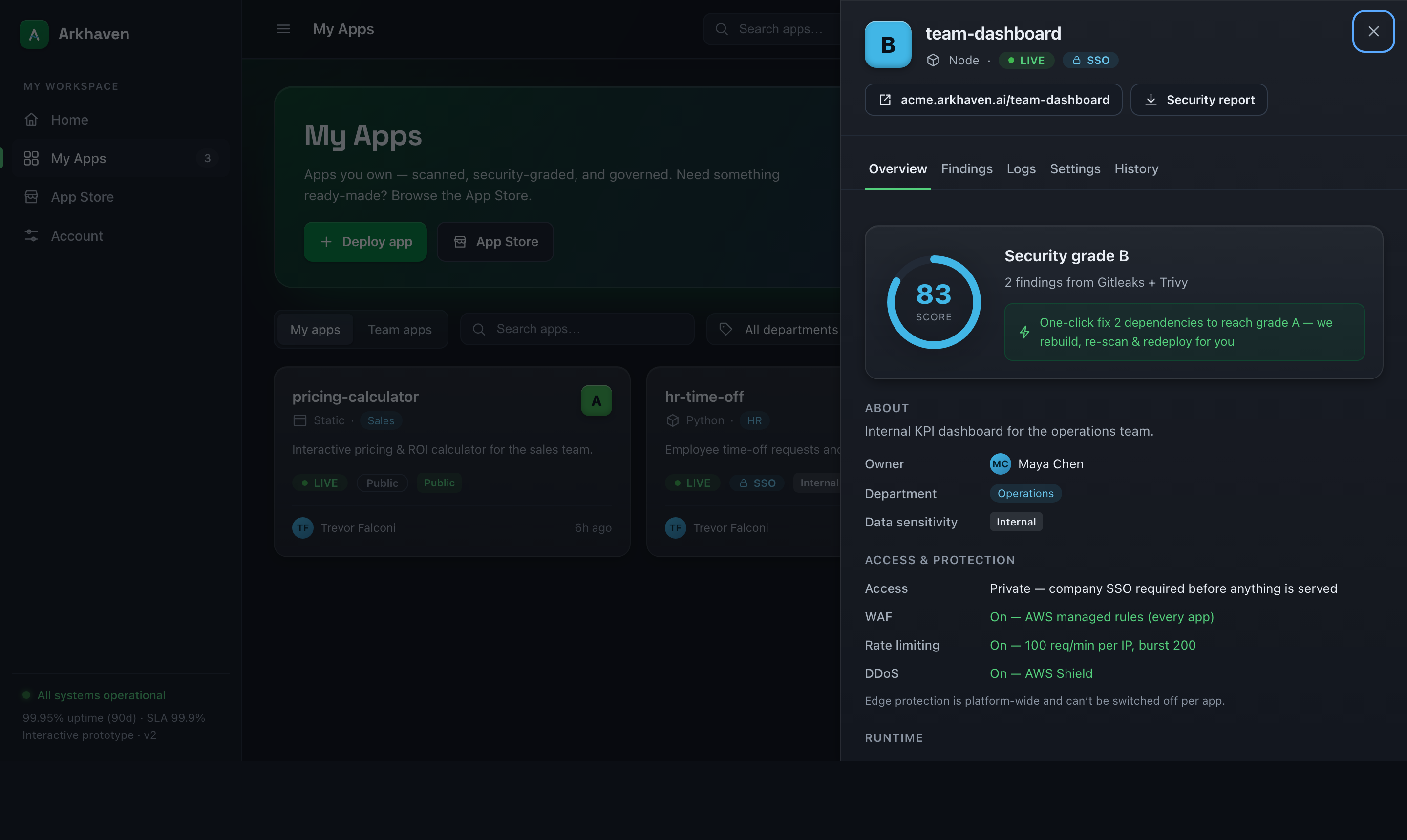
Task: Click the Node runtime cube icon
Action: click(933, 60)
